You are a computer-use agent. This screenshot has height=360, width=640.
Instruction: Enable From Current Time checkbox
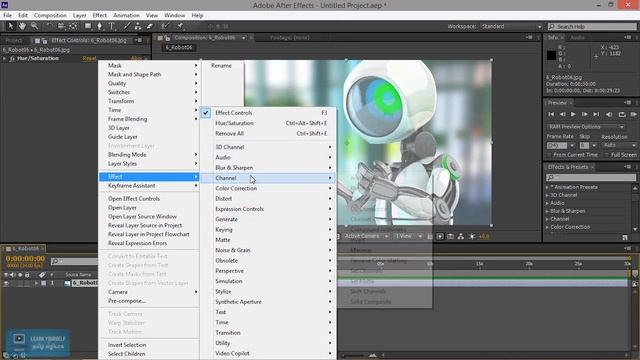click(549, 155)
